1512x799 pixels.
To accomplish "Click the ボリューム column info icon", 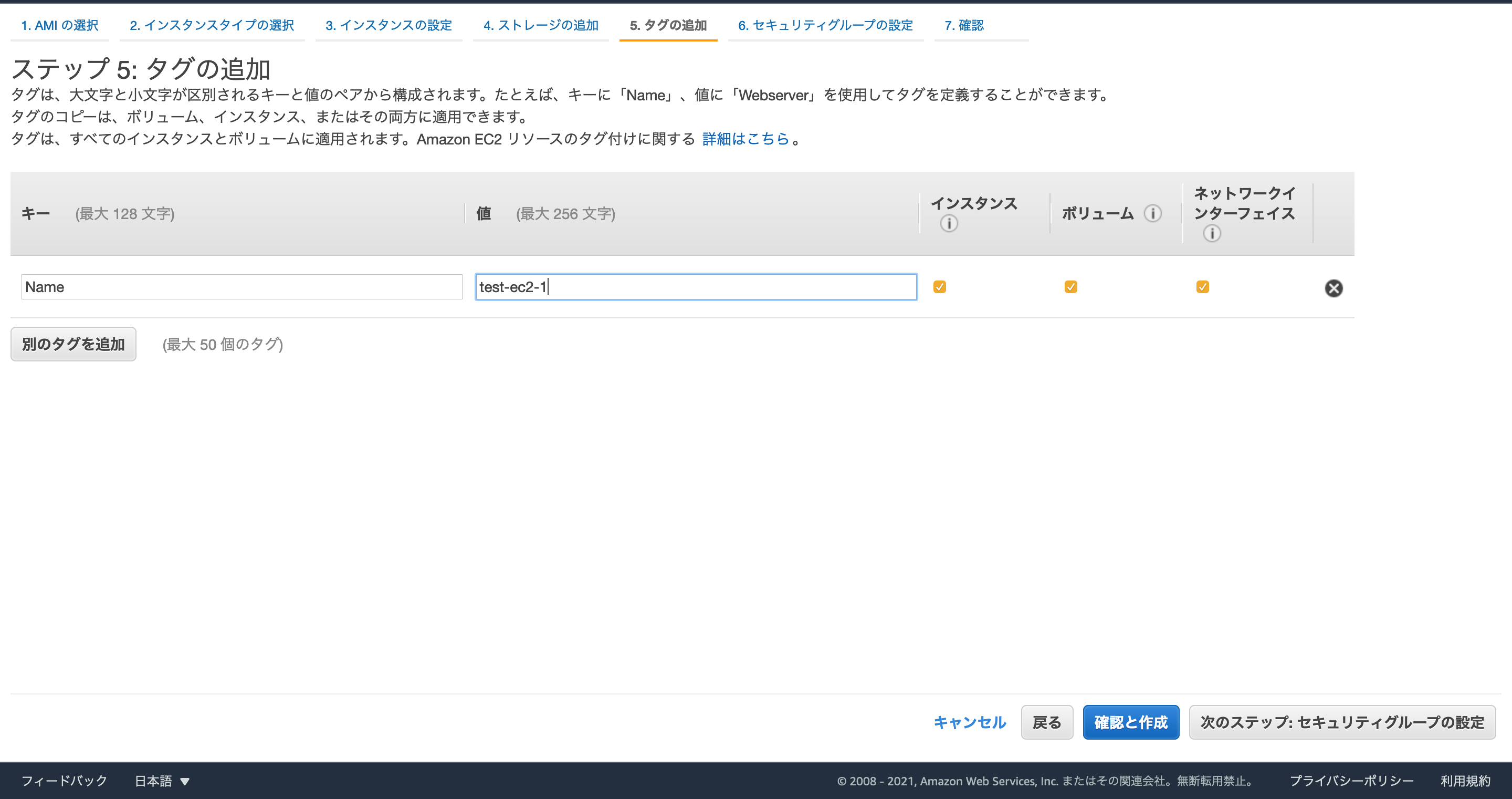I will click(x=1152, y=214).
